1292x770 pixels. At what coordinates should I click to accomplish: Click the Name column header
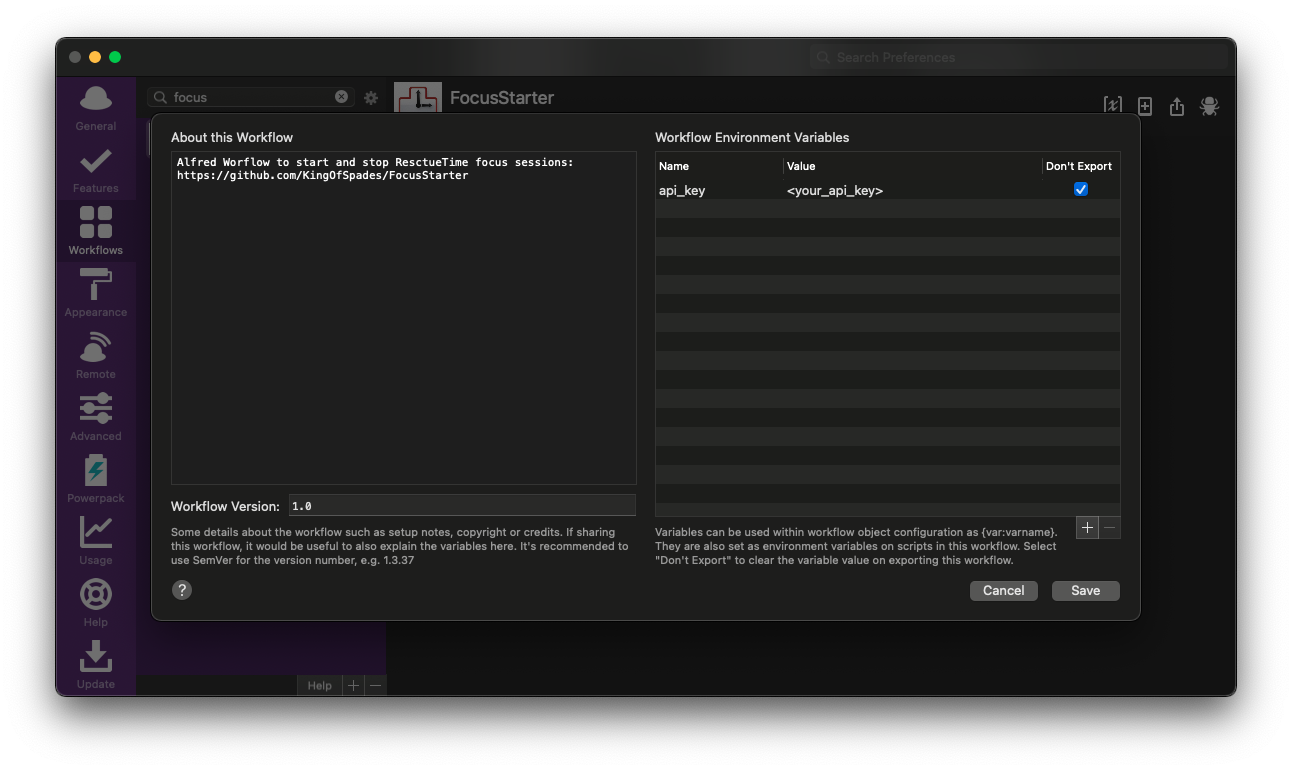pos(719,166)
